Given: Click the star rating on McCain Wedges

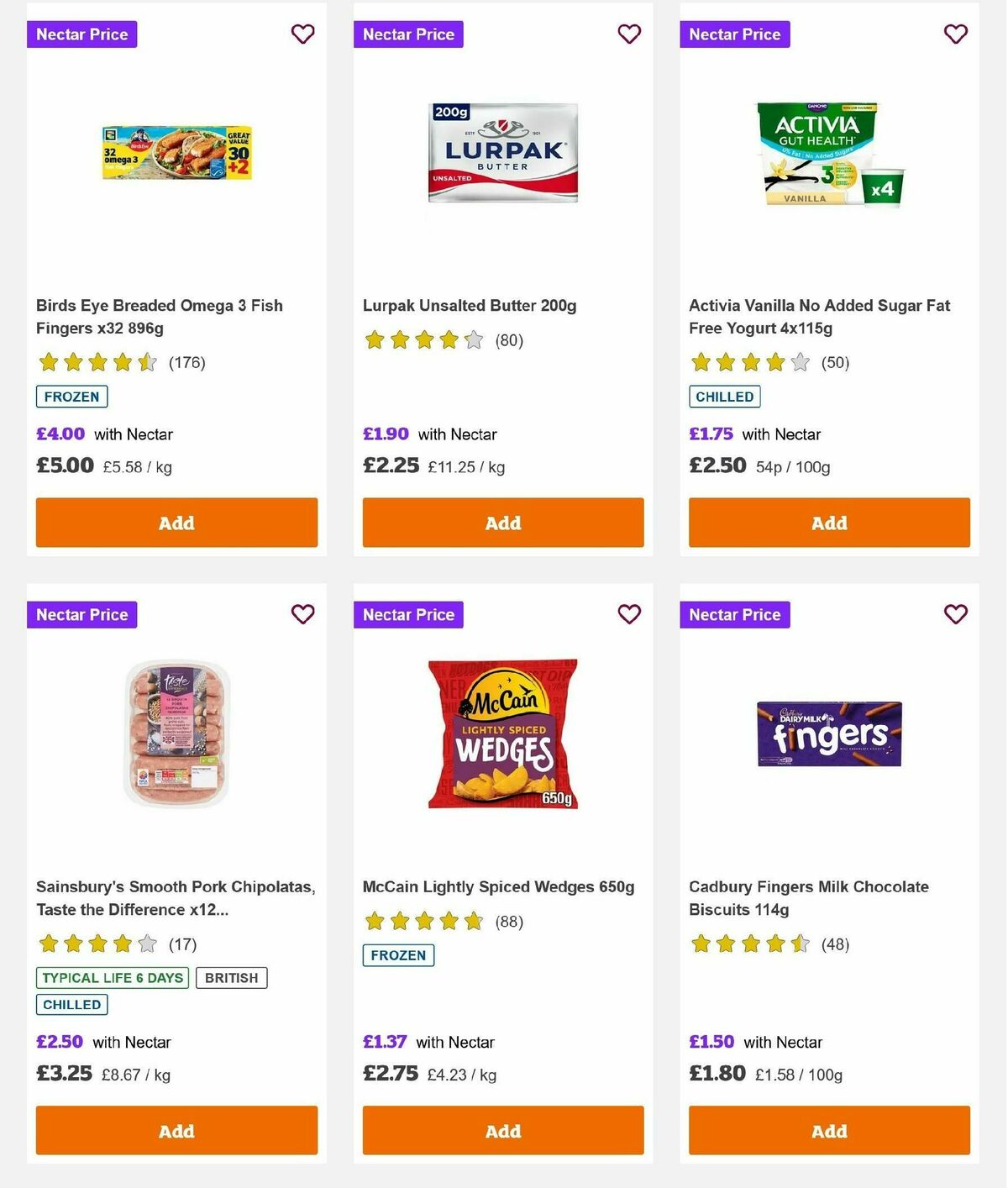Looking at the screenshot, I should click(423, 921).
